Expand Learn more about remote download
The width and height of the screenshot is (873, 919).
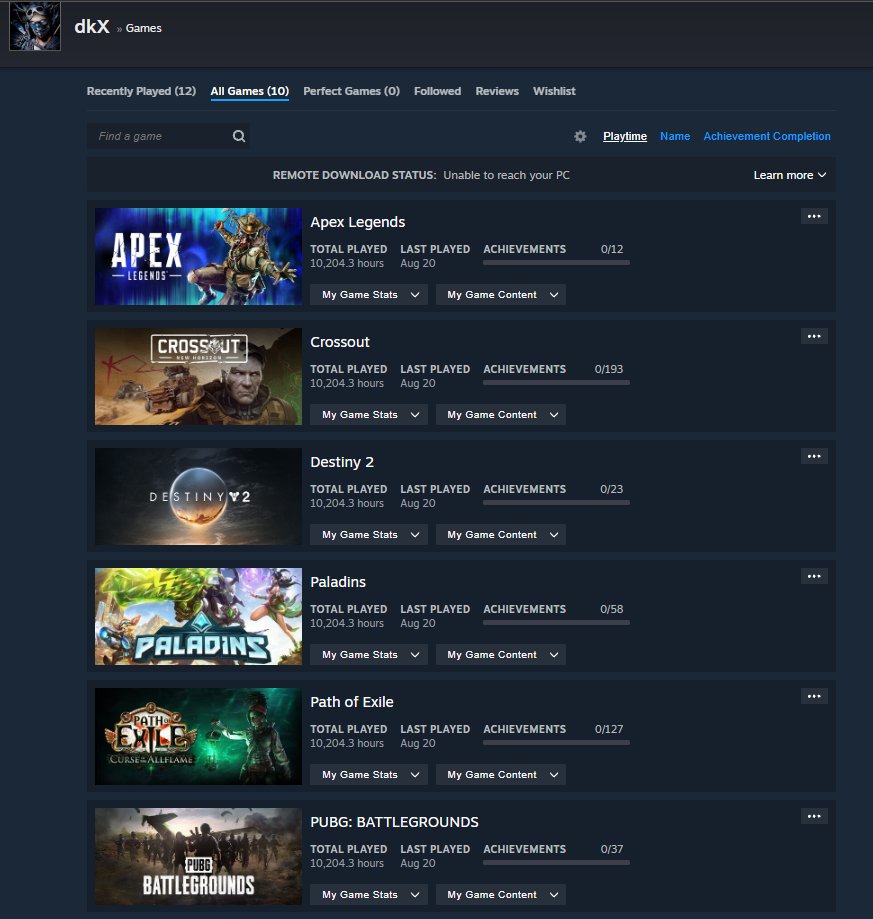coord(789,175)
